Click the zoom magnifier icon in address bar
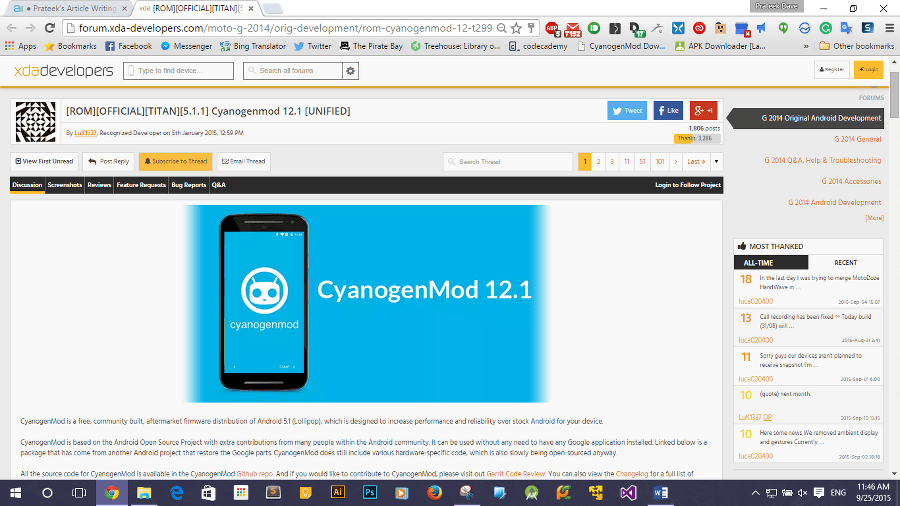Image resolution: width=900 pixels, height=506 pixels. click(502, 28)
